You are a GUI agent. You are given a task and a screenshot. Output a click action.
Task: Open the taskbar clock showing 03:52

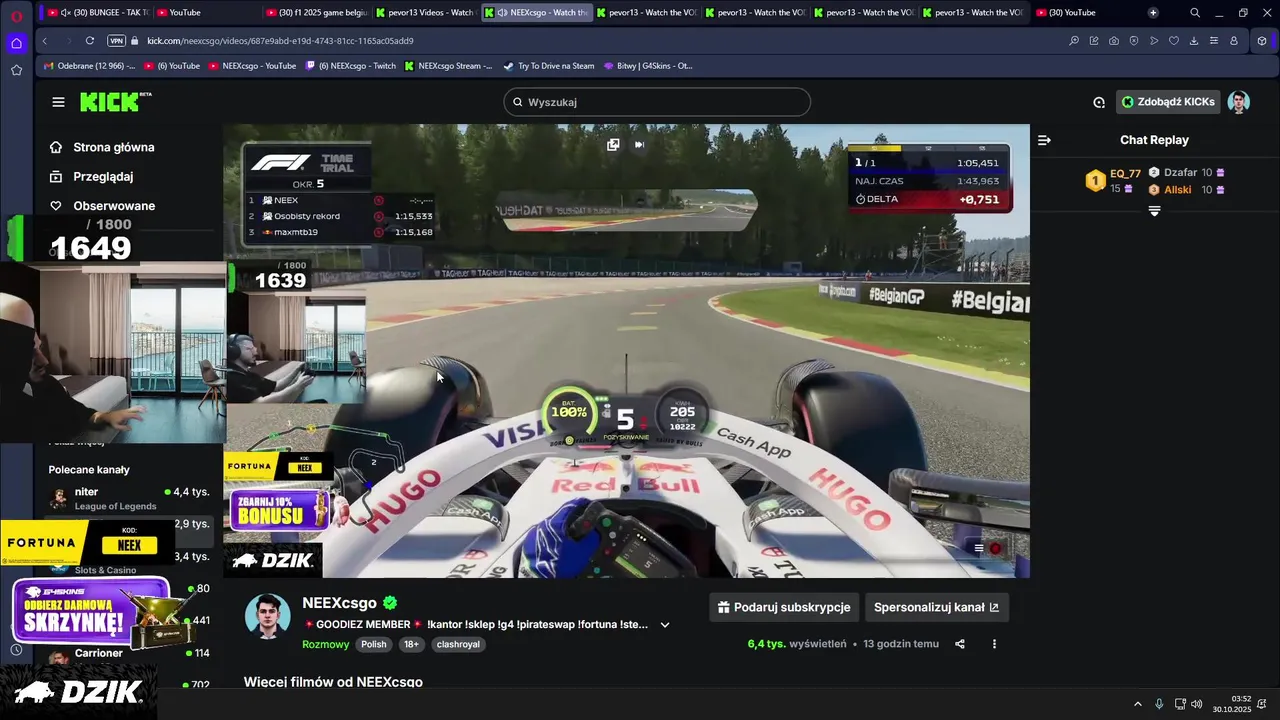coord(1232,704)
